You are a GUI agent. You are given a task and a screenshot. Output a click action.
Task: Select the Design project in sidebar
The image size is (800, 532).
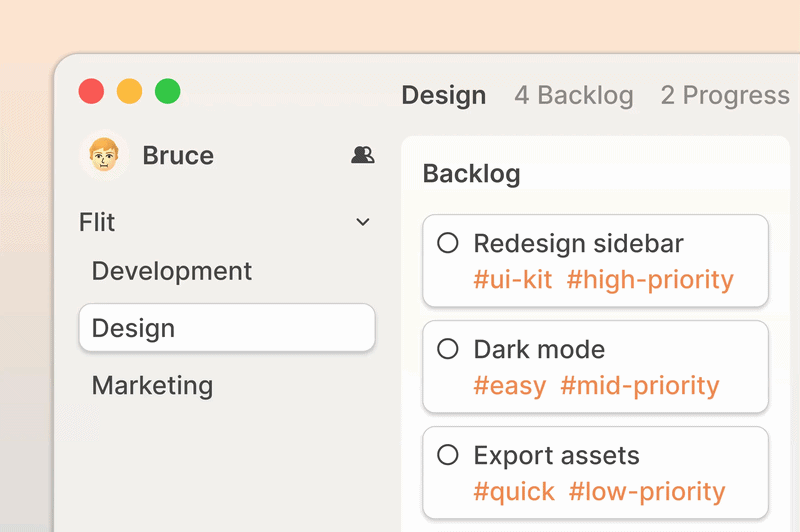click(x=227, y=327)
